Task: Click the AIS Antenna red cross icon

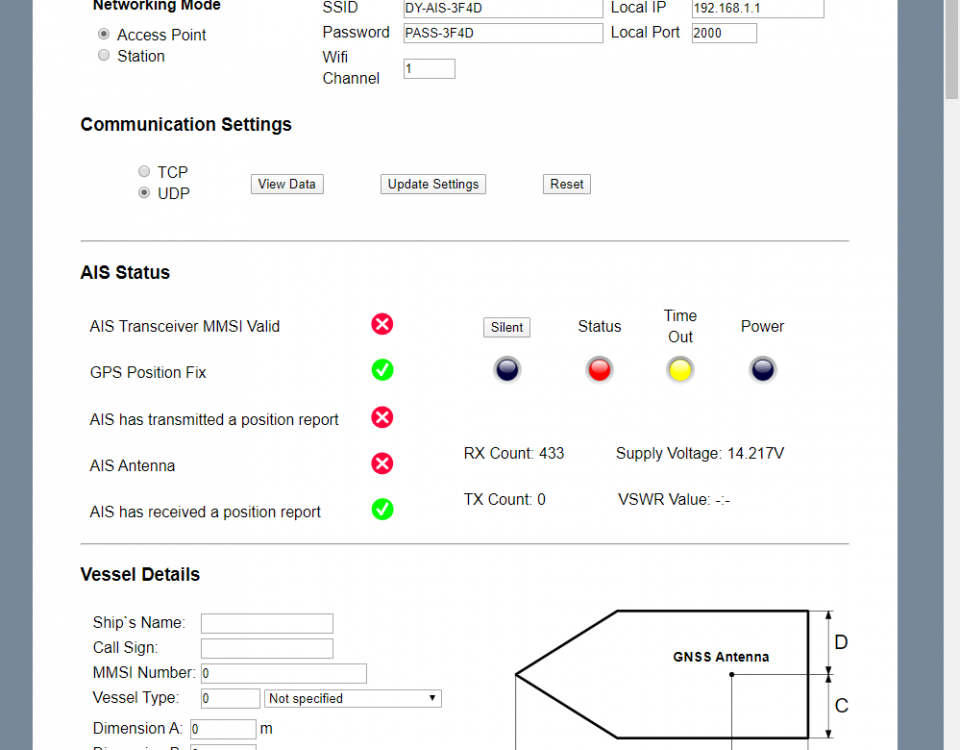Action: click(382, 463)
